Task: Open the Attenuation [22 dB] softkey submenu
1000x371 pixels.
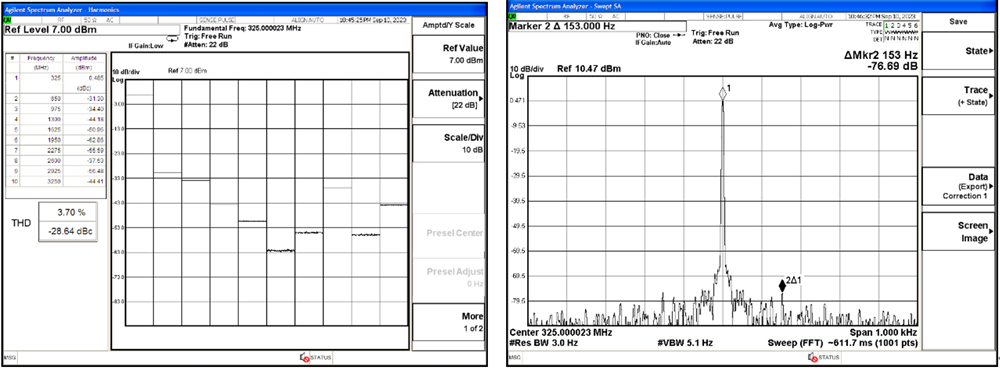Action: click(x=448, y=99)
